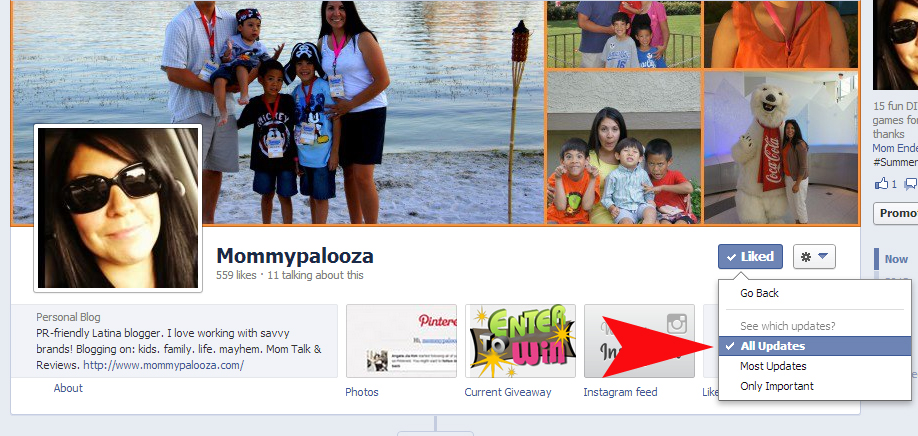Click the About link

coord(68,388)
